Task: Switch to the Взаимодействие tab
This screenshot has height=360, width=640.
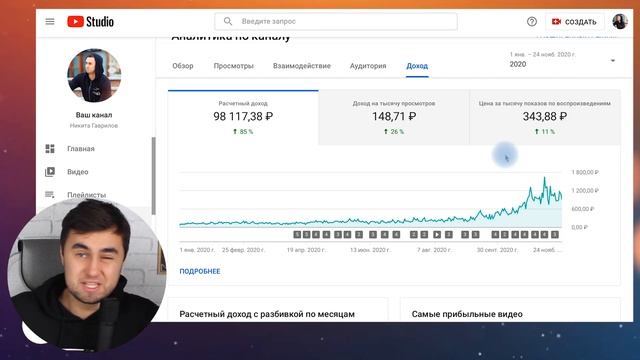Action: point(302,66)
